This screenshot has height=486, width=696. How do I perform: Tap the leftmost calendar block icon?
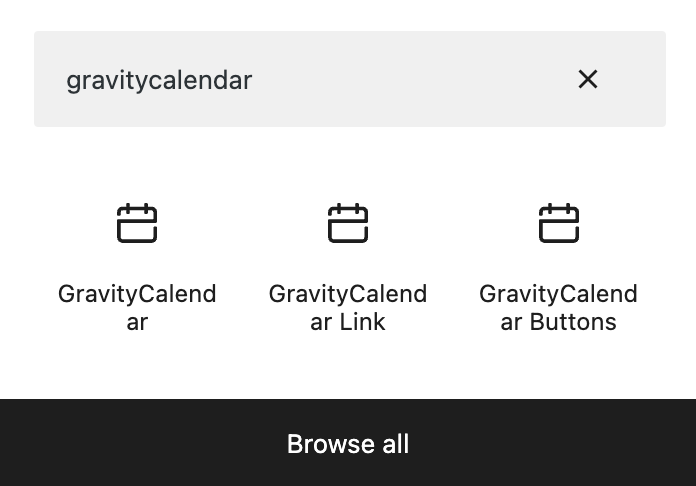[137, 223]
